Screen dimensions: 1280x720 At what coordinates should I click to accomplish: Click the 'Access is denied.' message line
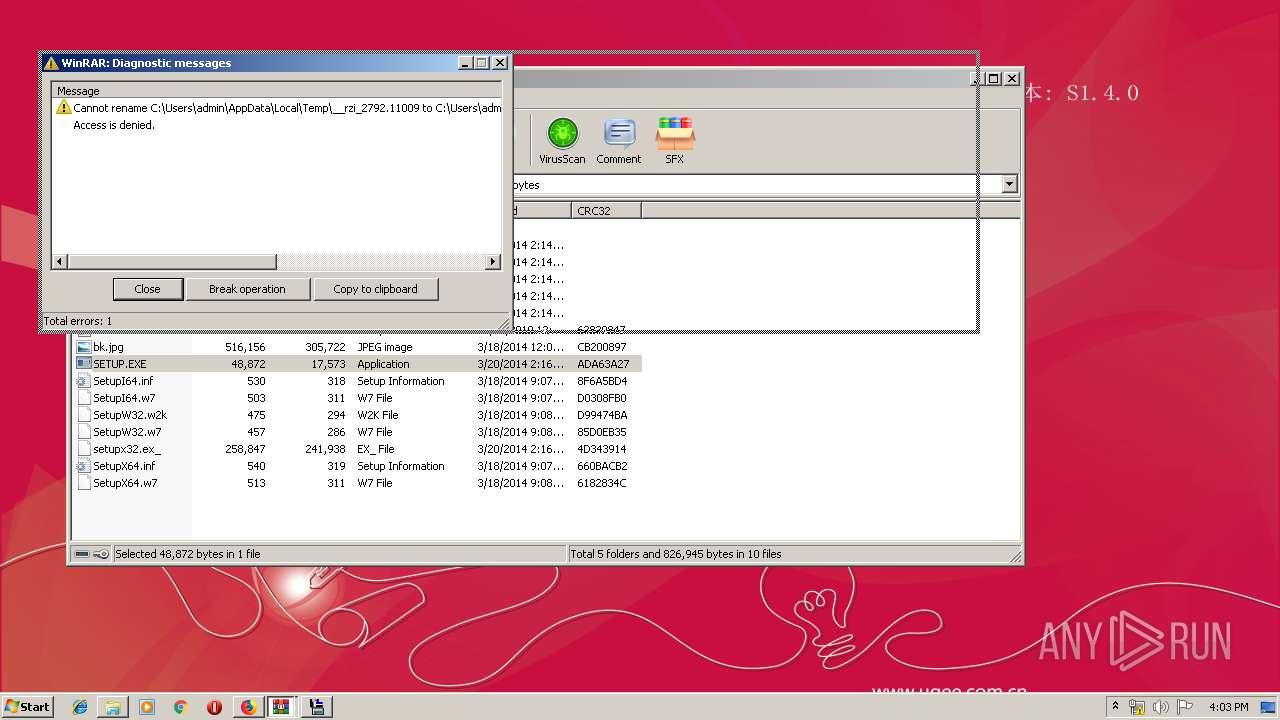pos(114,125)
